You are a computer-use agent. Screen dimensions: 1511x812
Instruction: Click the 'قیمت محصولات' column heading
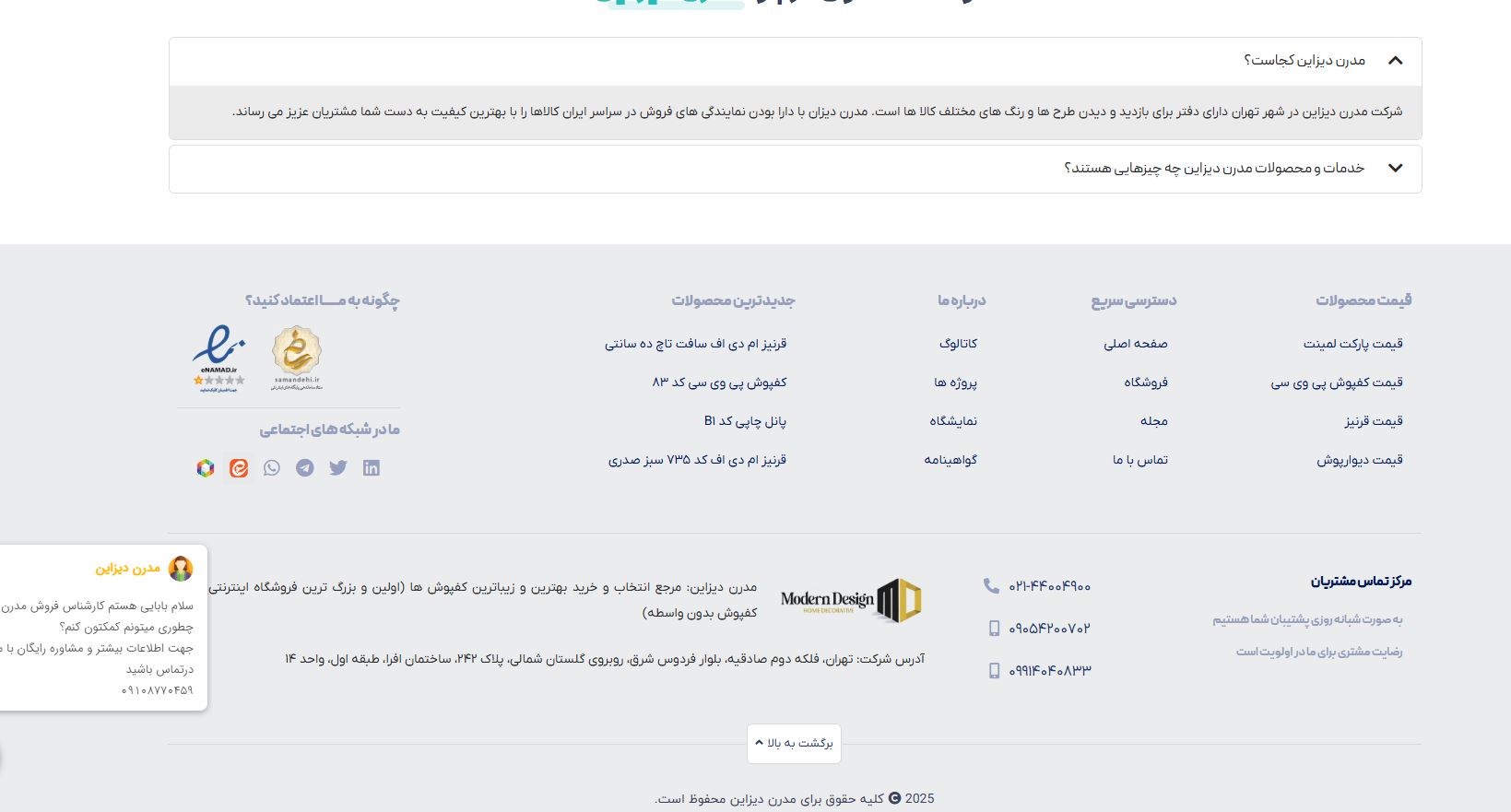pyautogui.click(x=1363, y=300)
